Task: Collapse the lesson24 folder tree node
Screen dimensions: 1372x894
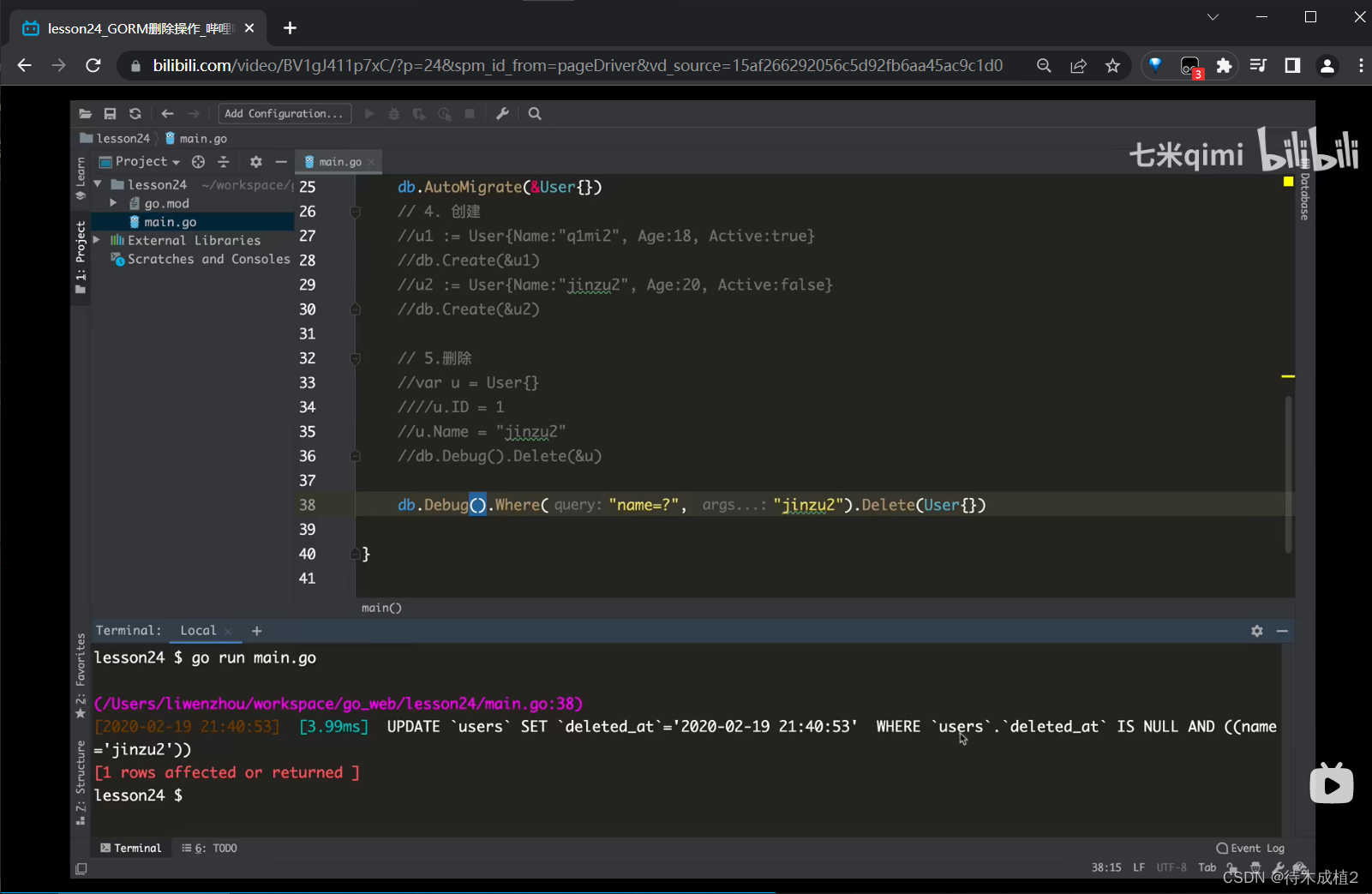Action: tap(98, 184)
